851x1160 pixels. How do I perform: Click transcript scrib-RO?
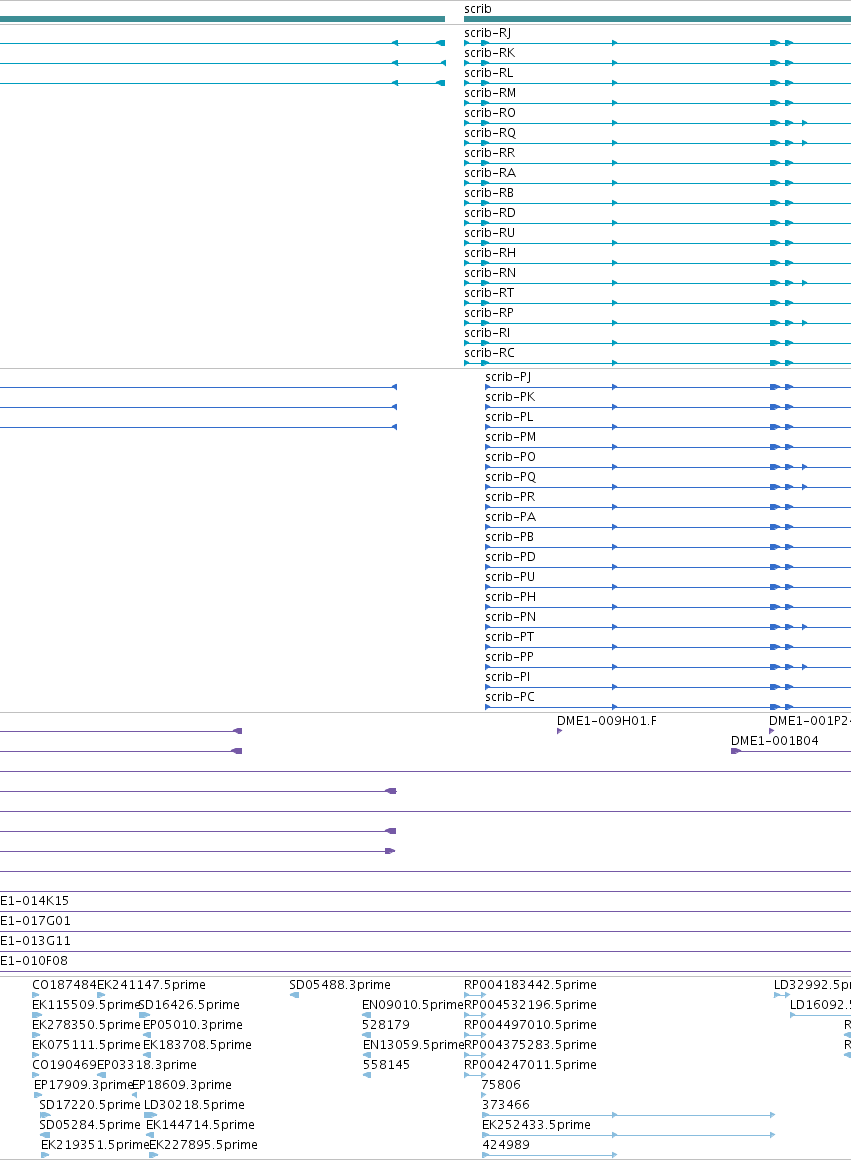coord(490,112)
